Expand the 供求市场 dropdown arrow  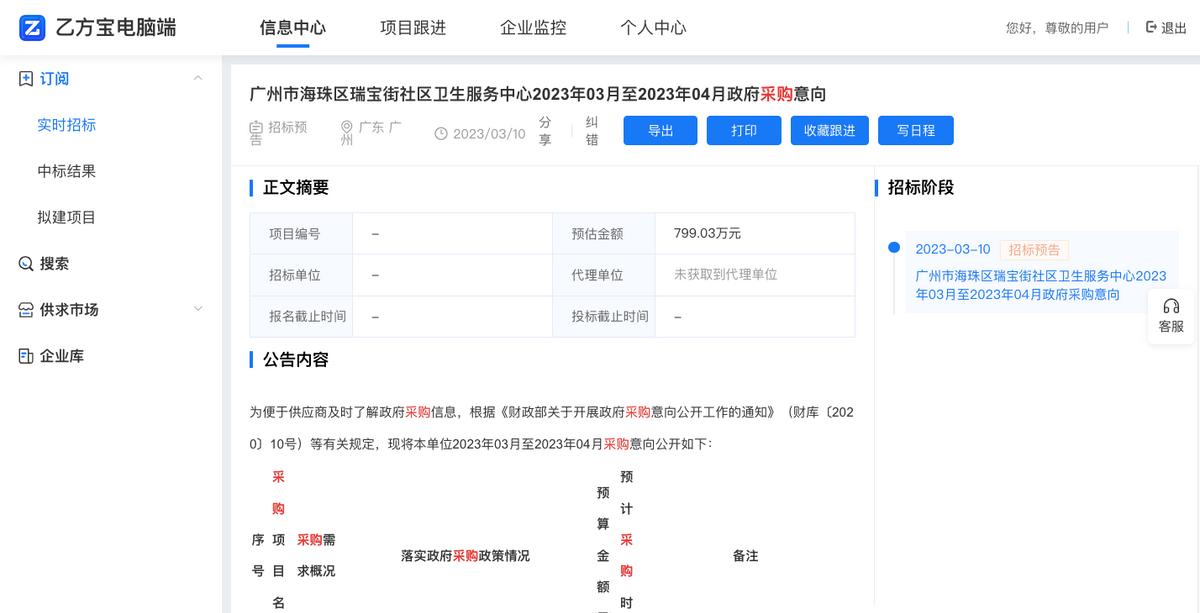coord(197,310)
